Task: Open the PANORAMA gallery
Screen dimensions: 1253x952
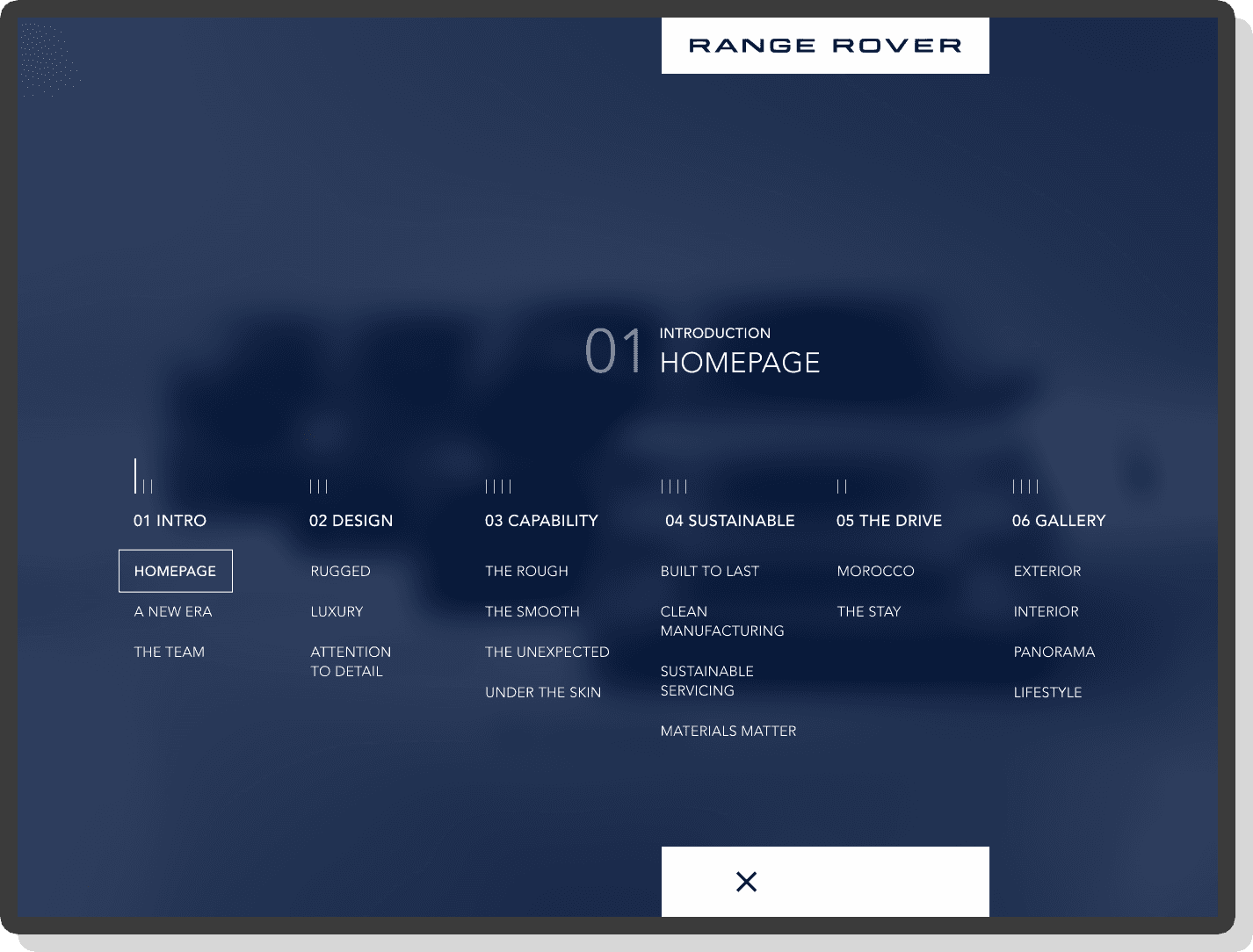Action: [x=1054, y=652]
